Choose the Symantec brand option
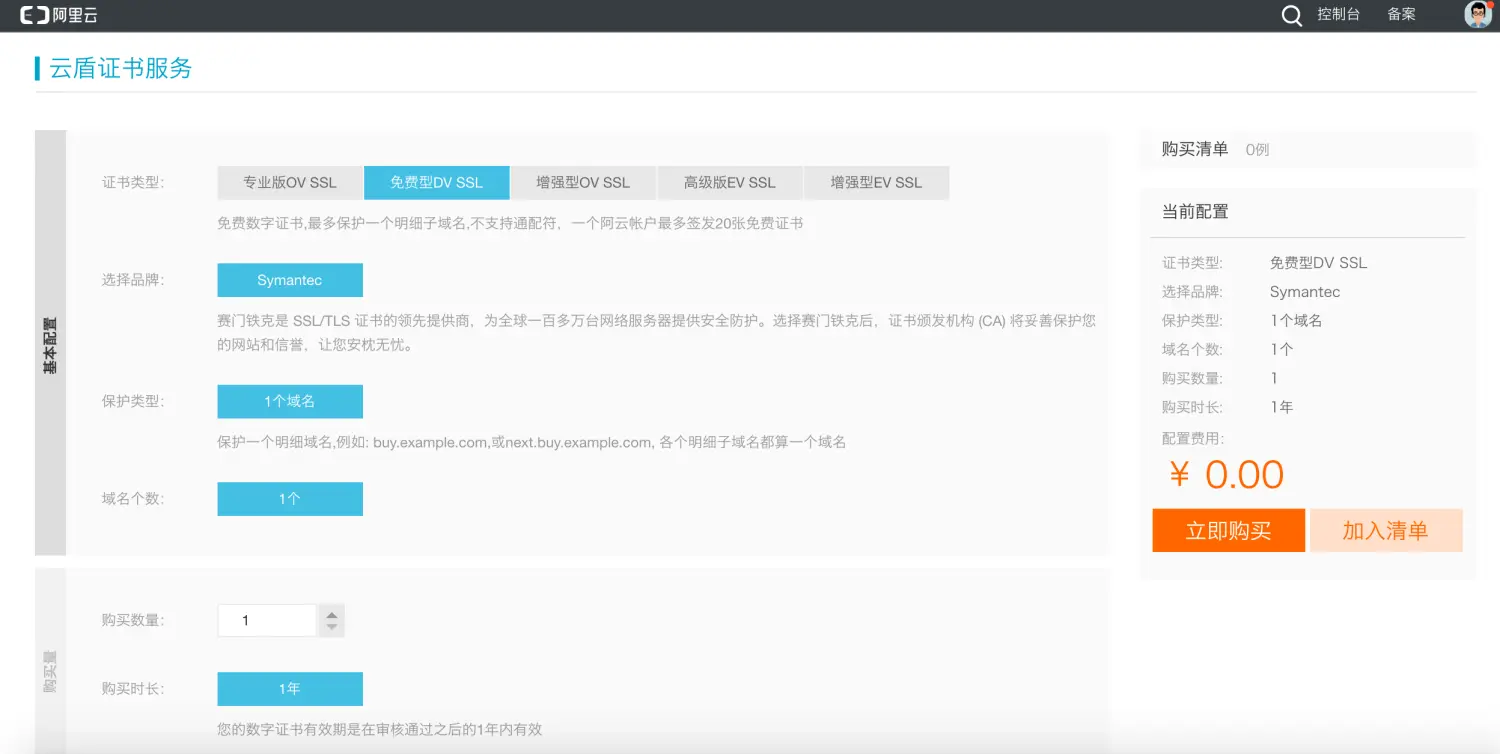 [290, 280]
